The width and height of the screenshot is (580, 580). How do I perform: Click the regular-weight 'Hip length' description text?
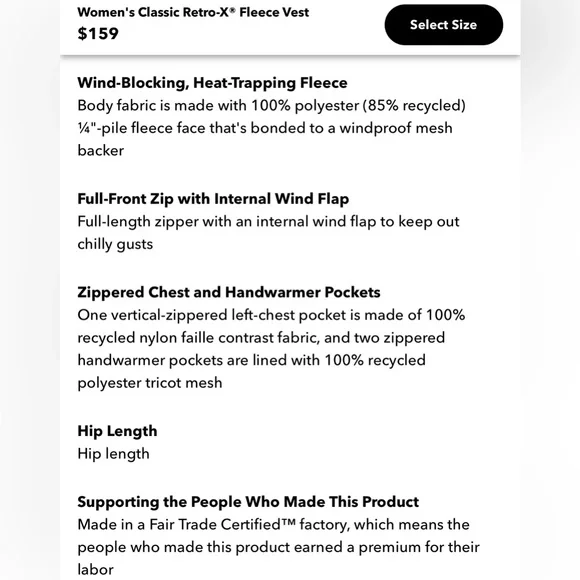(114, 453)
